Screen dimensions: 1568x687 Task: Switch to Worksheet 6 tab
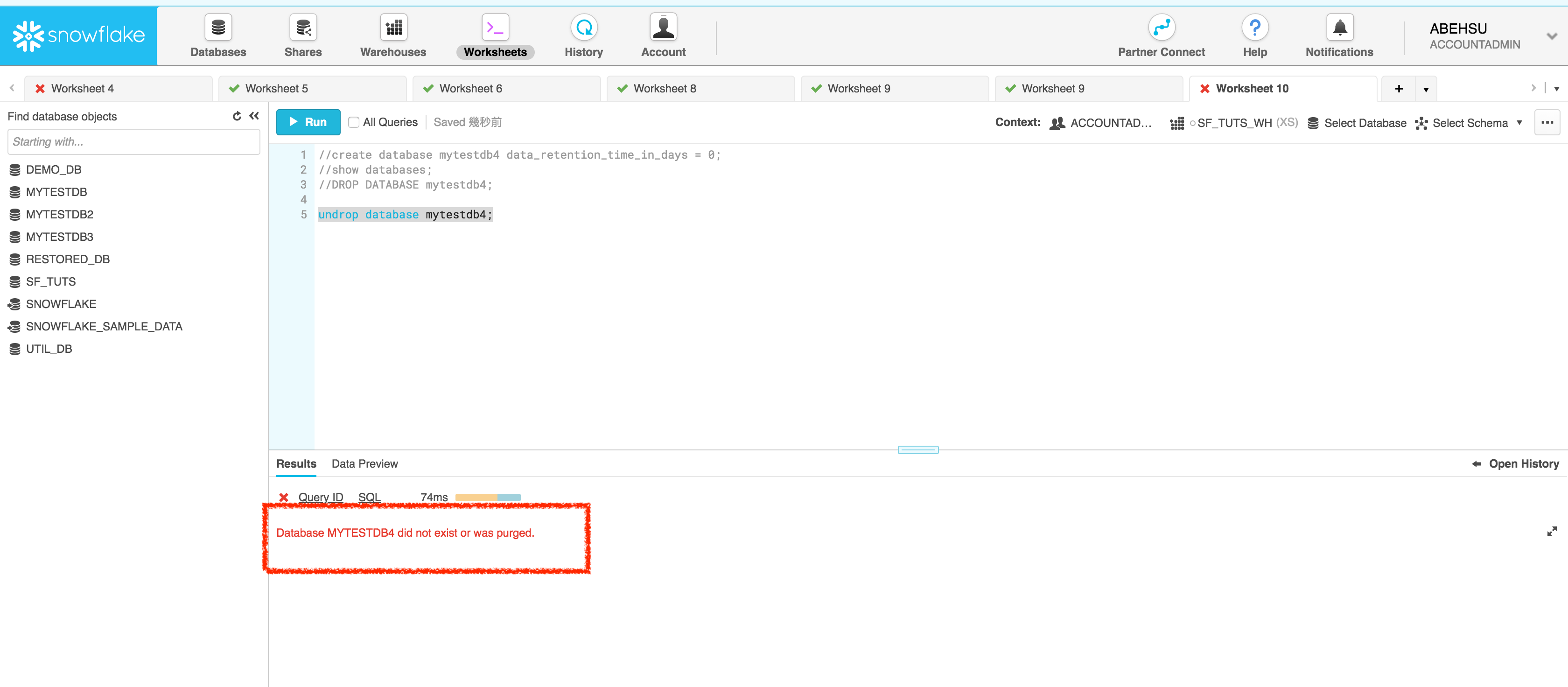pos(506,89)
